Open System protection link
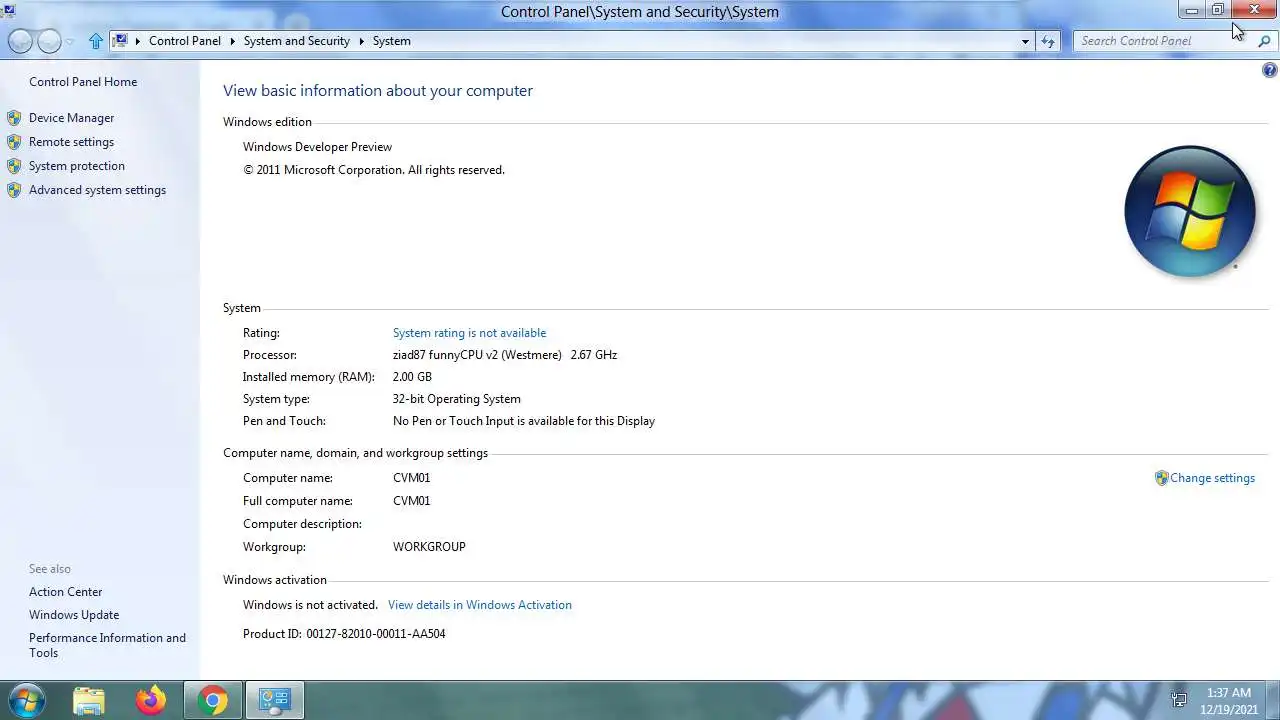 pyautogui.click(x=77, y=166)
